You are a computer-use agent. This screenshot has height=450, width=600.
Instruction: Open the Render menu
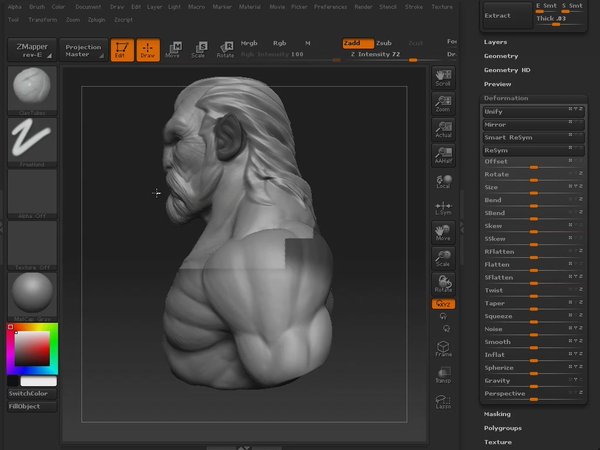coord(362,6)
